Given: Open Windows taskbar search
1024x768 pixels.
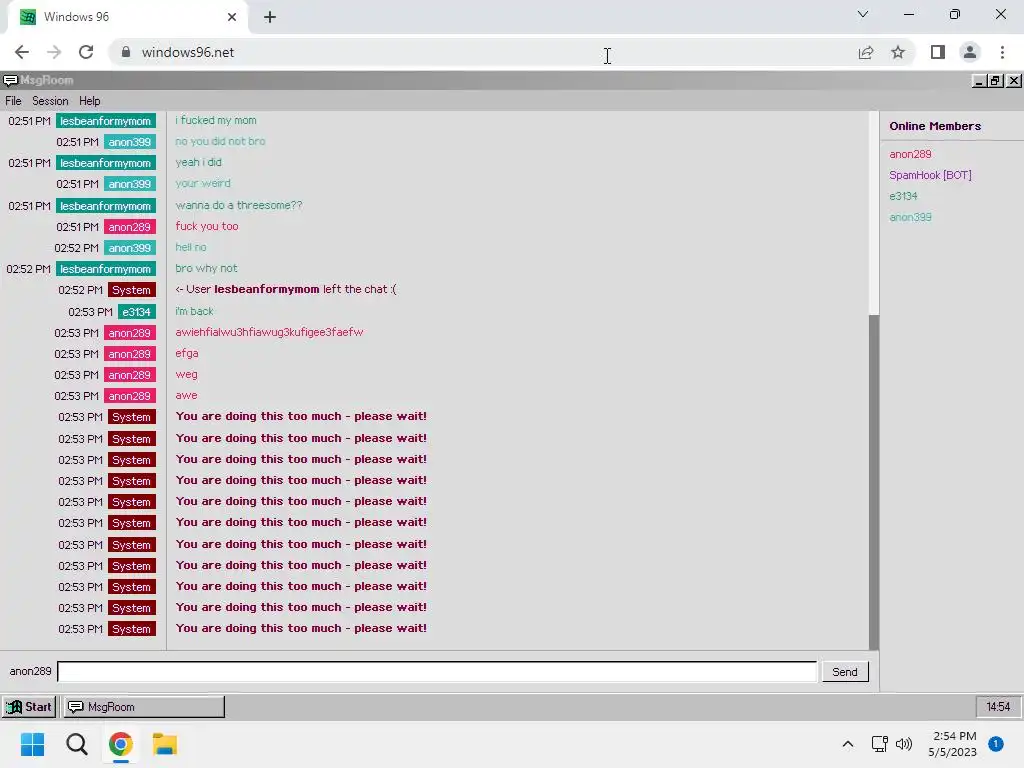Looking at the screenshot, I should click(76, 744).
